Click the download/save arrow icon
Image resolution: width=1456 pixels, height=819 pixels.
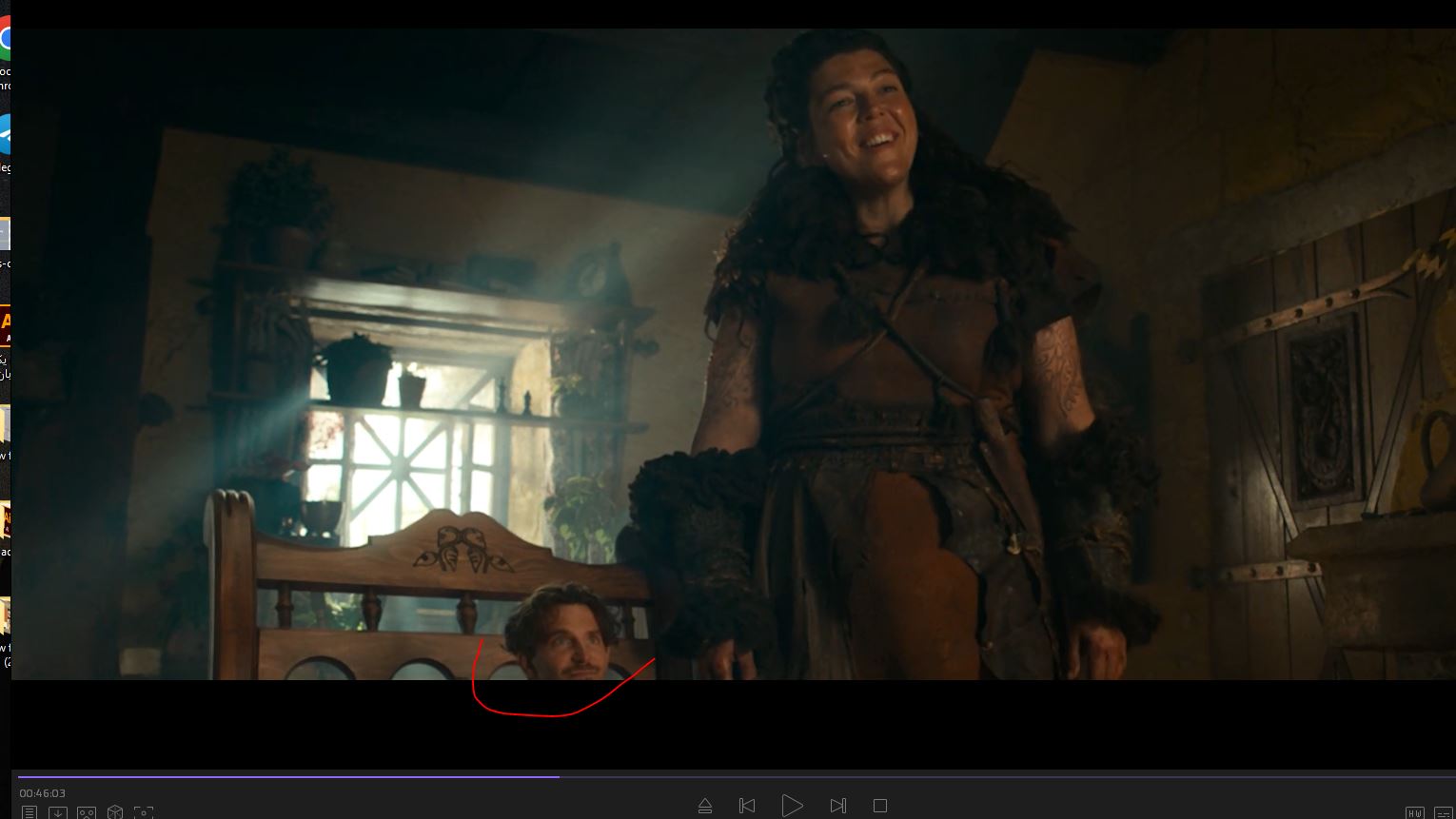pos(58,812)
